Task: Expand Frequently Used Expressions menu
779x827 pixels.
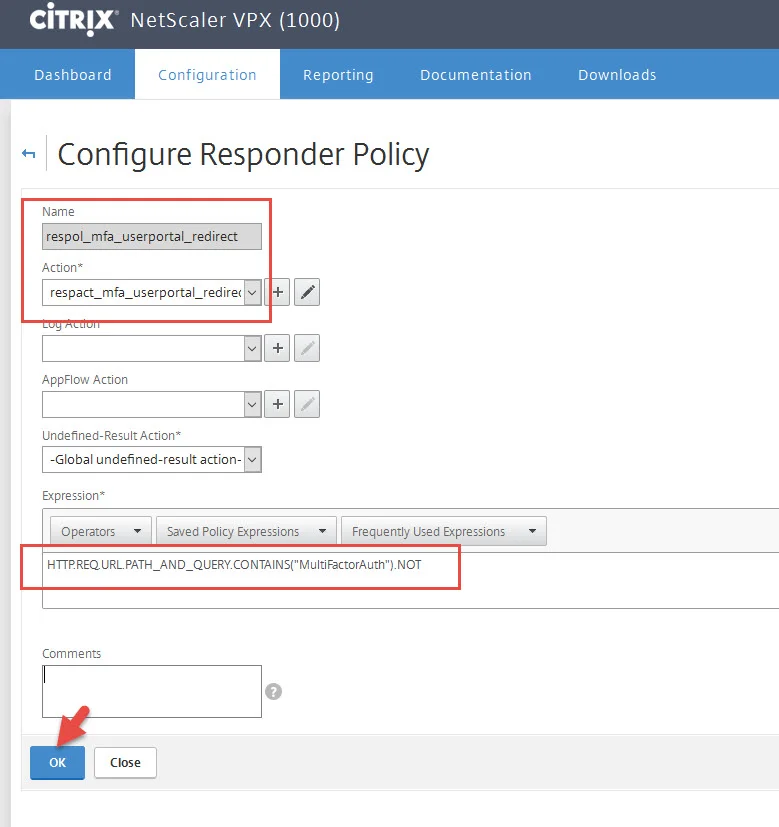Action: tap(444, 531)
